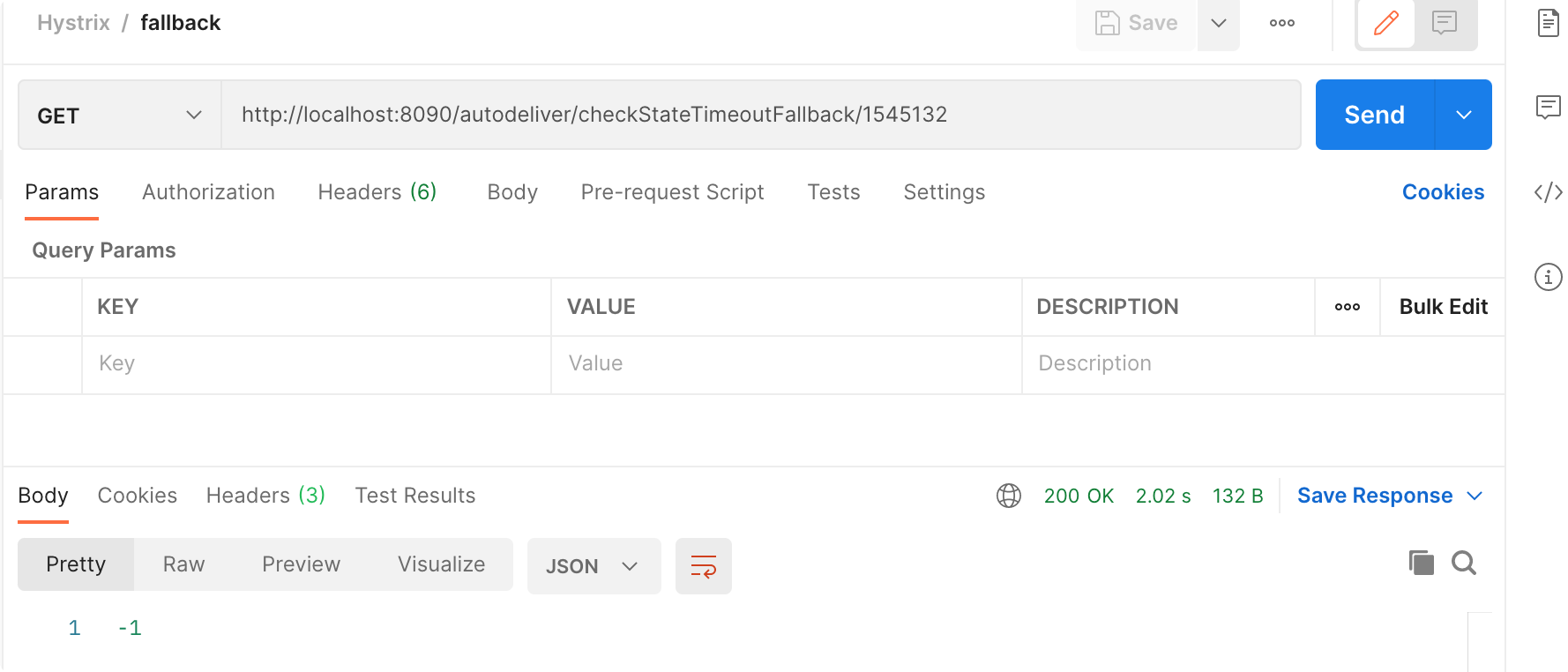Open the Tests tab
The width and height of the screenshot is (1568, 672).
click(x=833, y=192)
